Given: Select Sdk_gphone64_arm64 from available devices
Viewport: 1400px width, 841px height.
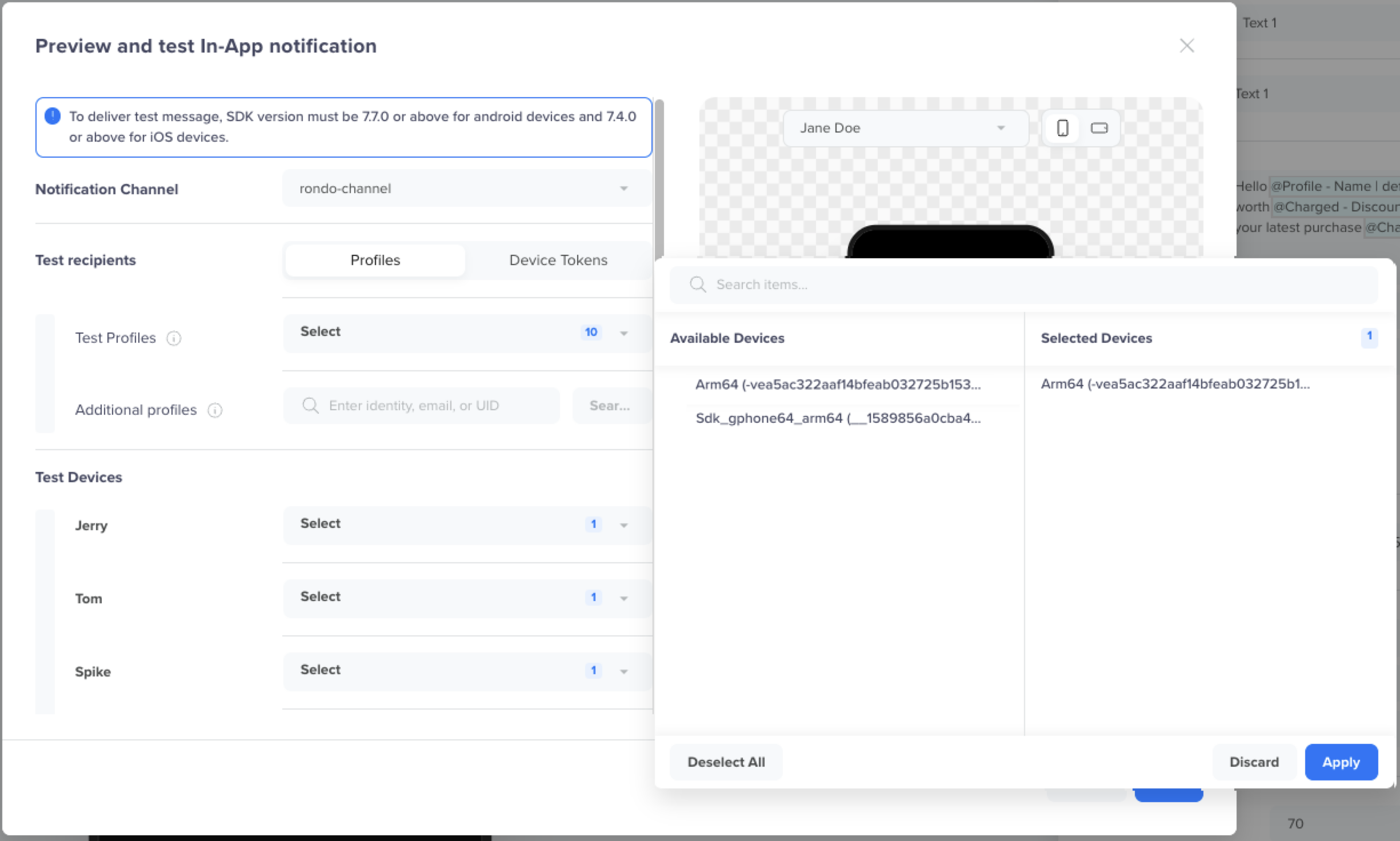Looking at the screenshot, I should (x=838, y=418).
